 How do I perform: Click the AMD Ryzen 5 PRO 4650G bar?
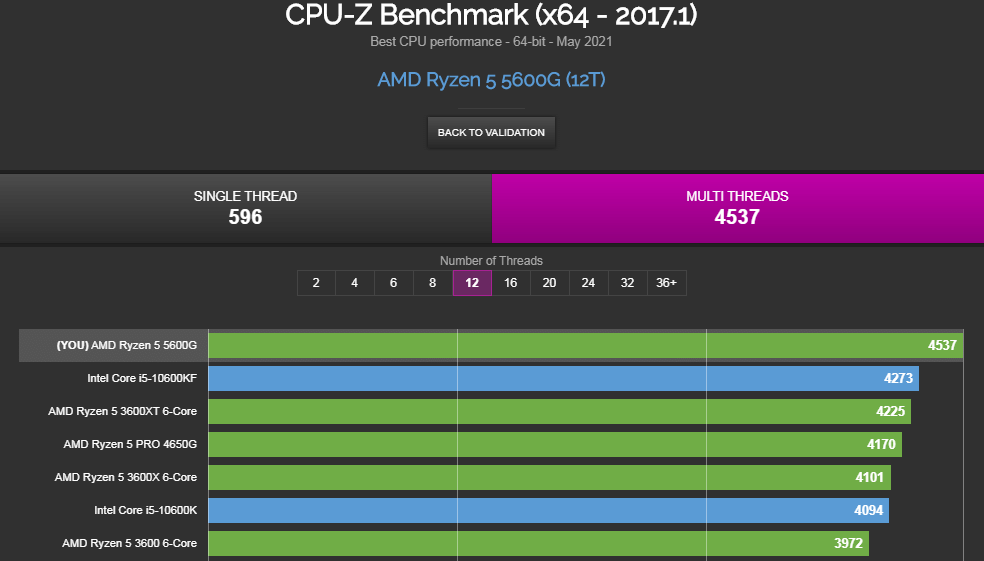555,444
